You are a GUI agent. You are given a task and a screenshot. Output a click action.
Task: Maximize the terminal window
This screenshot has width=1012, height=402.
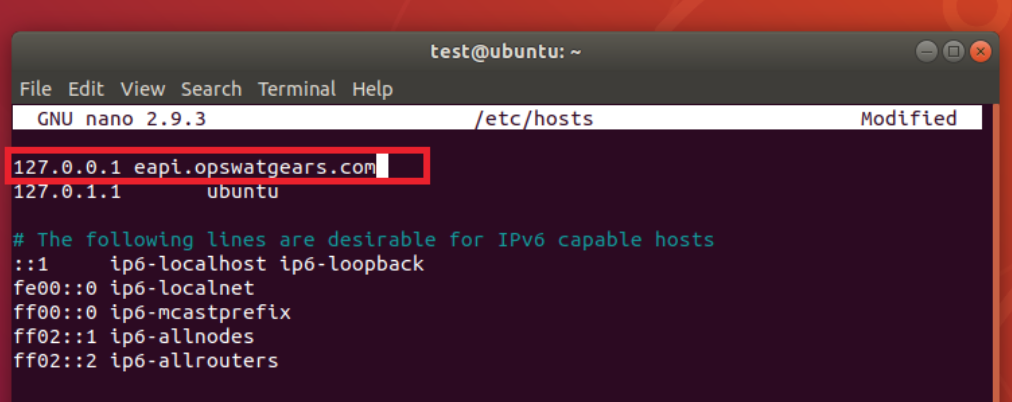(x=953, y=52)
